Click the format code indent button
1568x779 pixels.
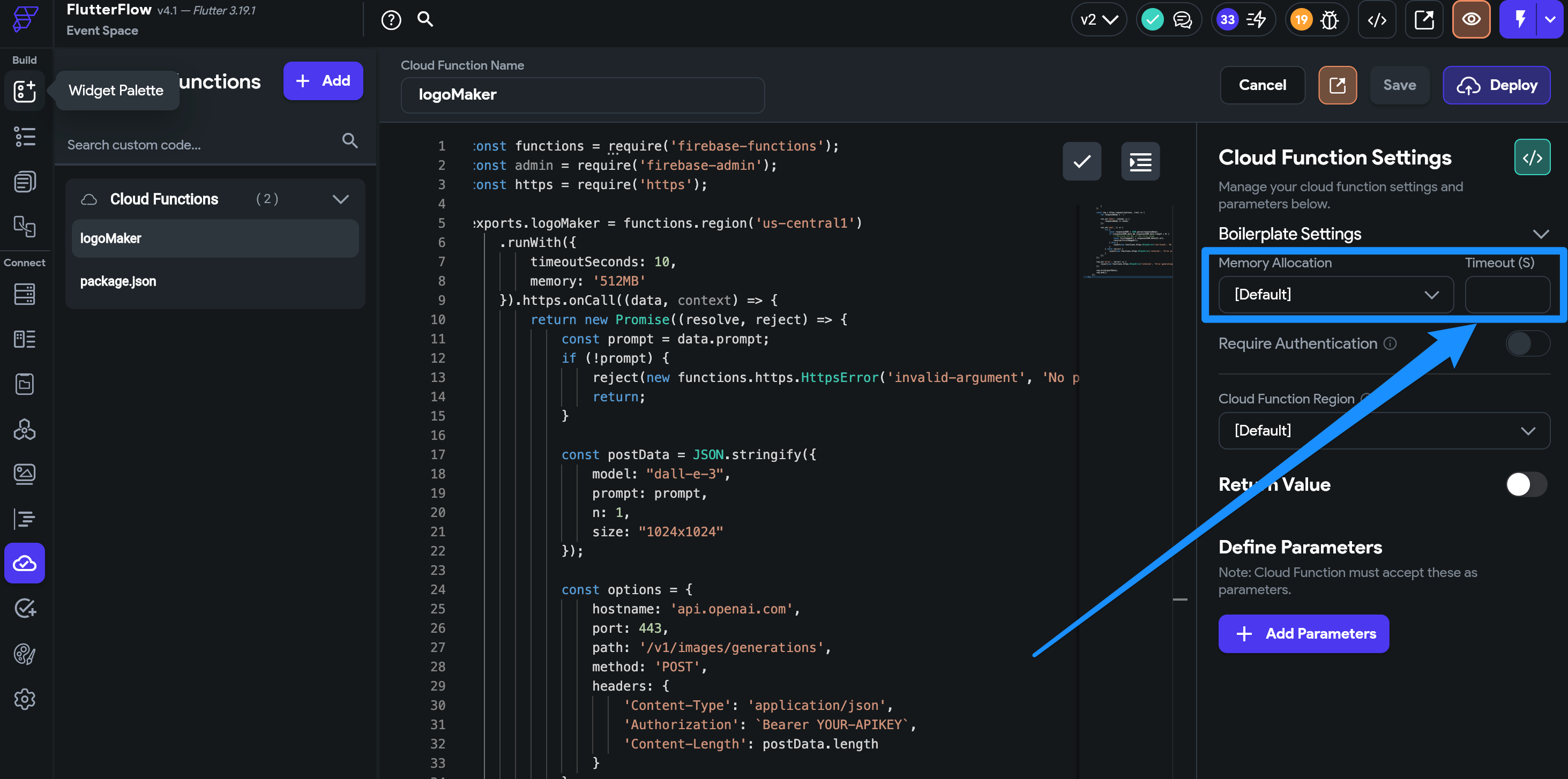coord(1140,161)
